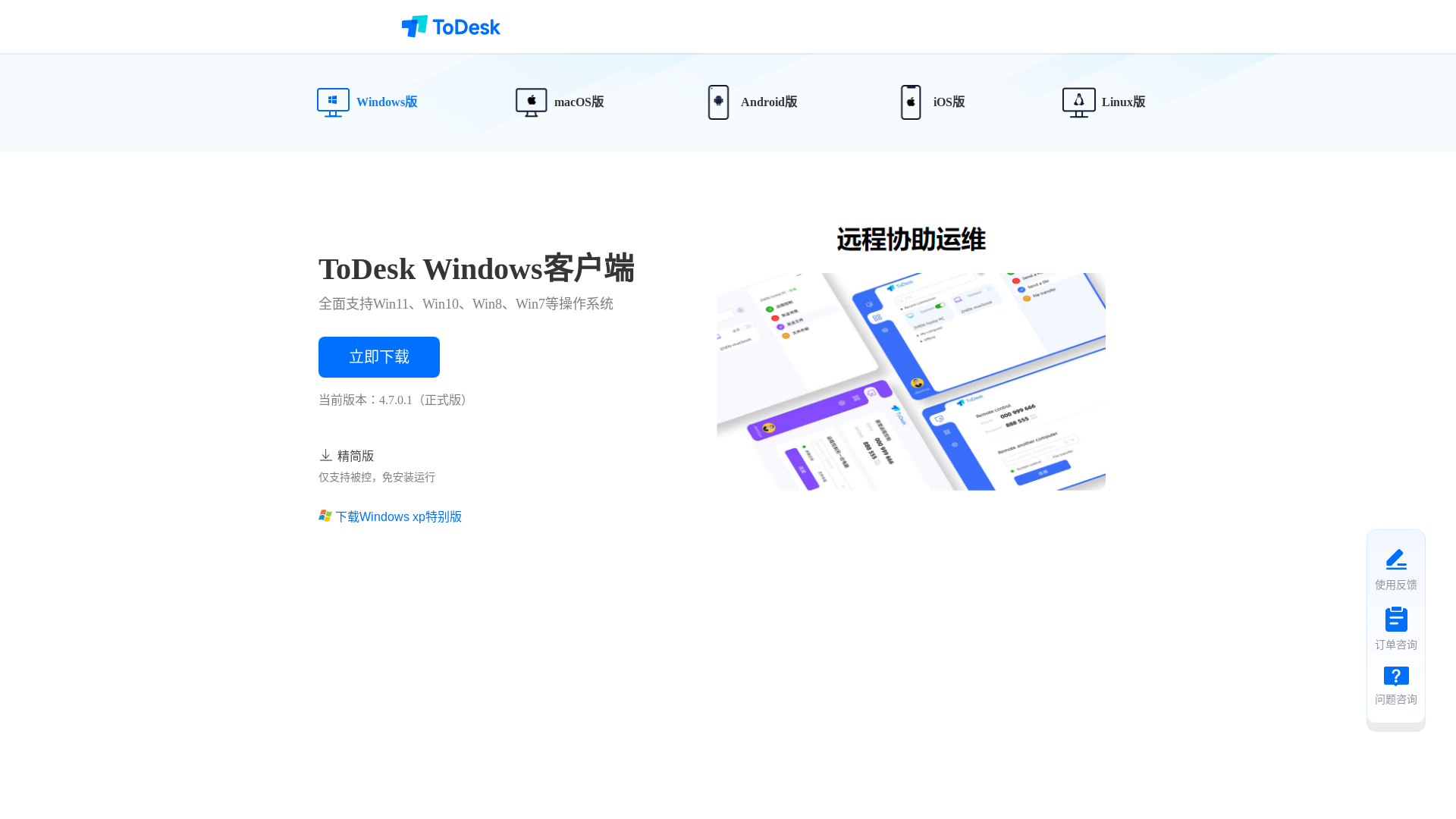Click the 当前版本 4.7.0.1 version text

click(x=394, y=400)
